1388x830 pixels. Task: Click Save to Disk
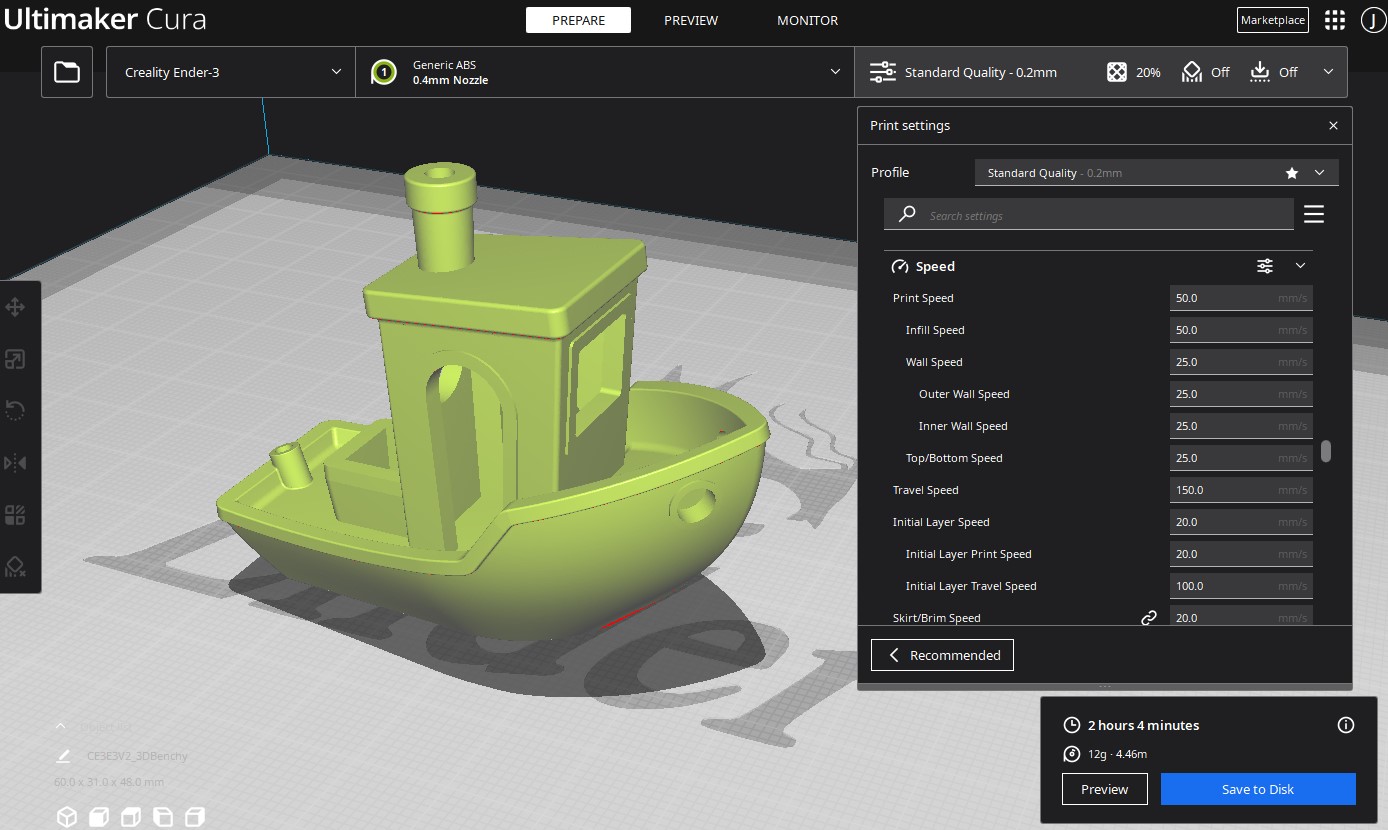[x=1258, y=789]
